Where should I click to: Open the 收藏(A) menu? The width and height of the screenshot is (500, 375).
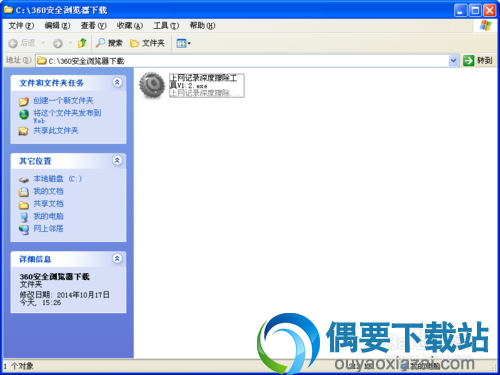pos(130,26)
